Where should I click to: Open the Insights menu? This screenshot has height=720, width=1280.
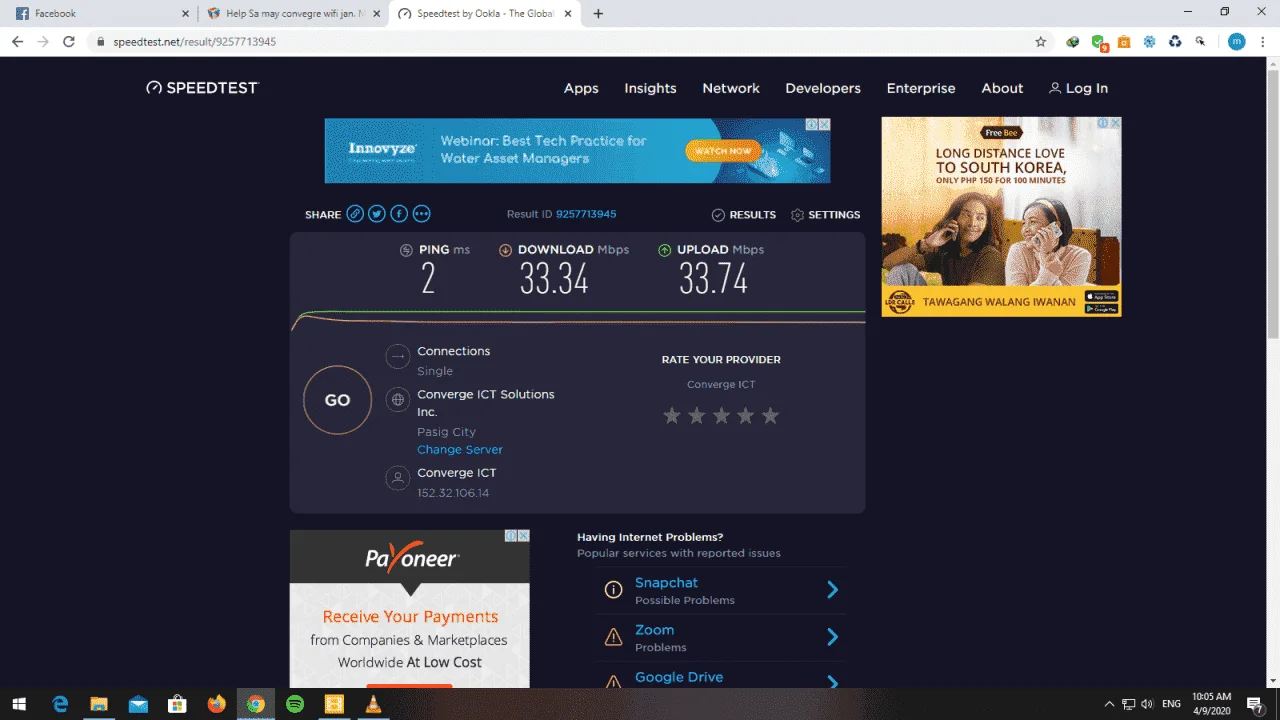(650, 88)
